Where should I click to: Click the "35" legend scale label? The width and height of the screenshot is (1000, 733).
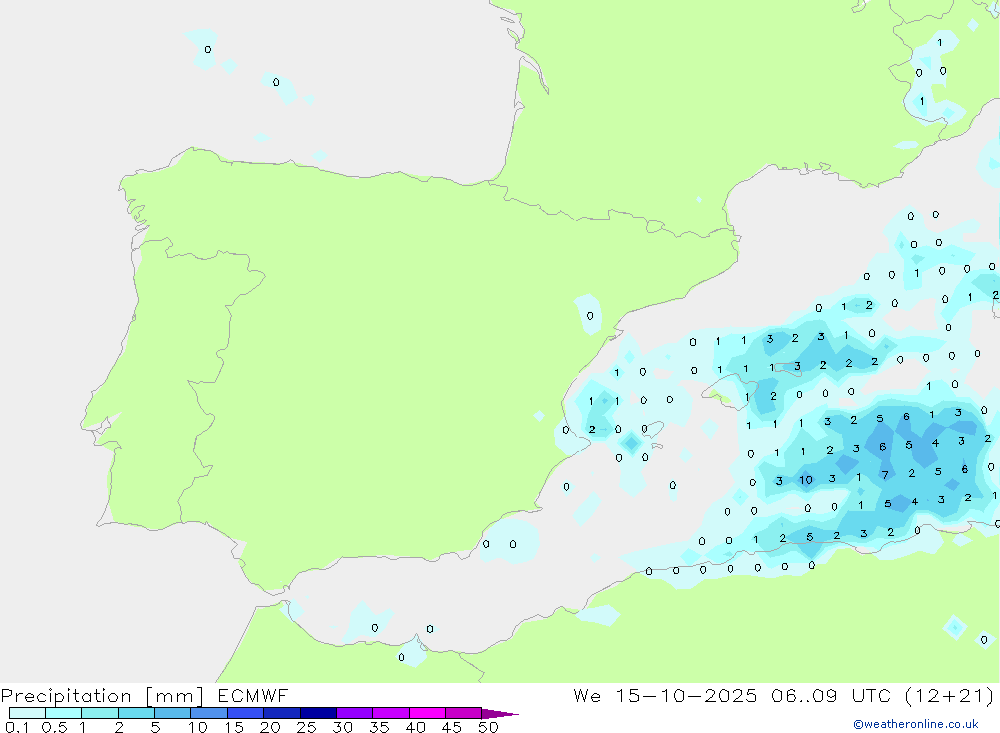point(379,727)
